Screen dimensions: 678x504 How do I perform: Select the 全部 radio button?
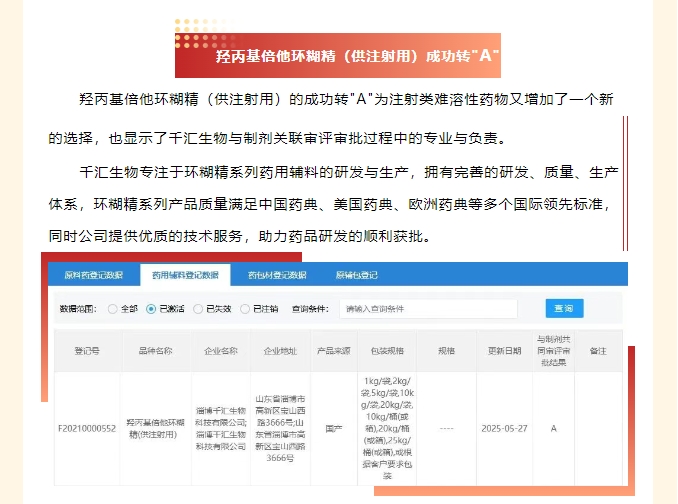point(113,309)
